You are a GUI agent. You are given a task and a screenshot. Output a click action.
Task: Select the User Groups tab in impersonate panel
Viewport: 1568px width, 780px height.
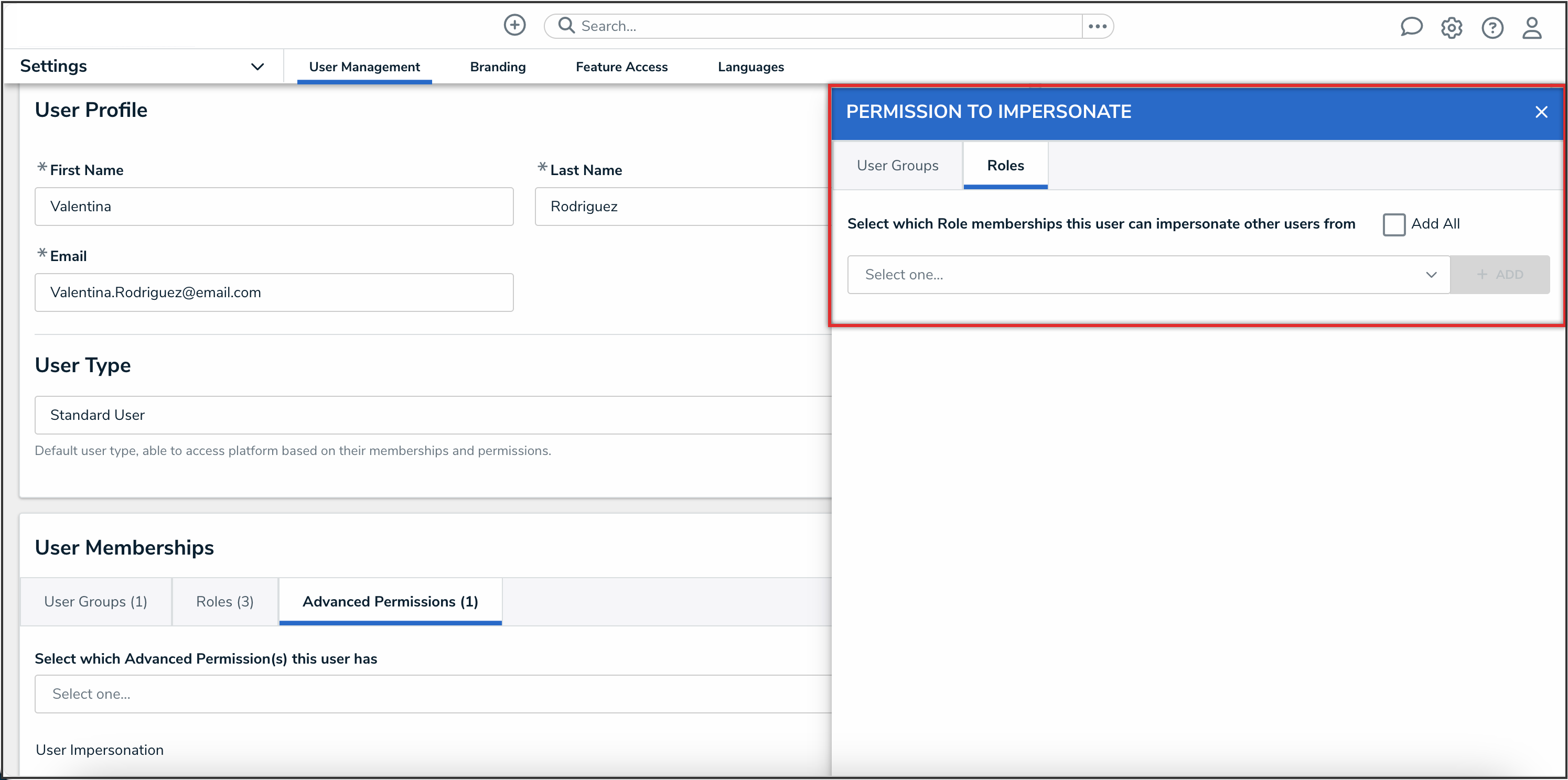click(897, 166)
